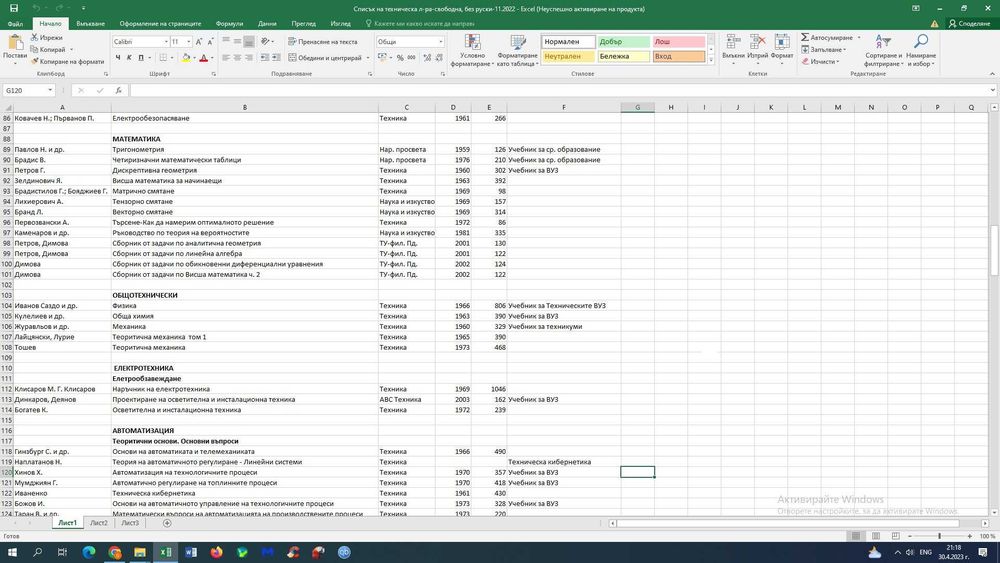Click the formula bar input field
The width and height of the screenshot is (1000, 563).
tap(560, 91)
